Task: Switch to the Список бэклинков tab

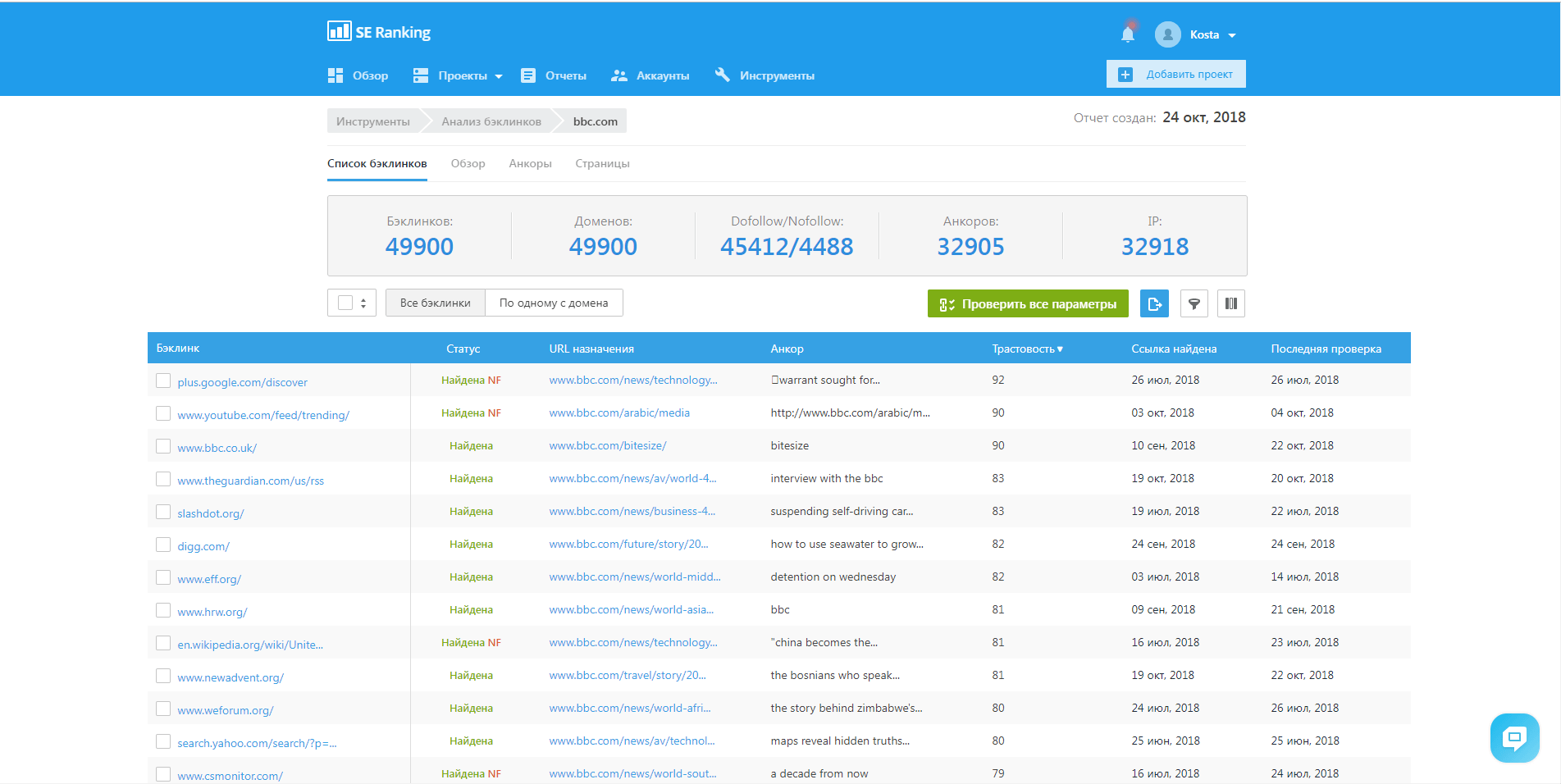Action: point(377,163)
